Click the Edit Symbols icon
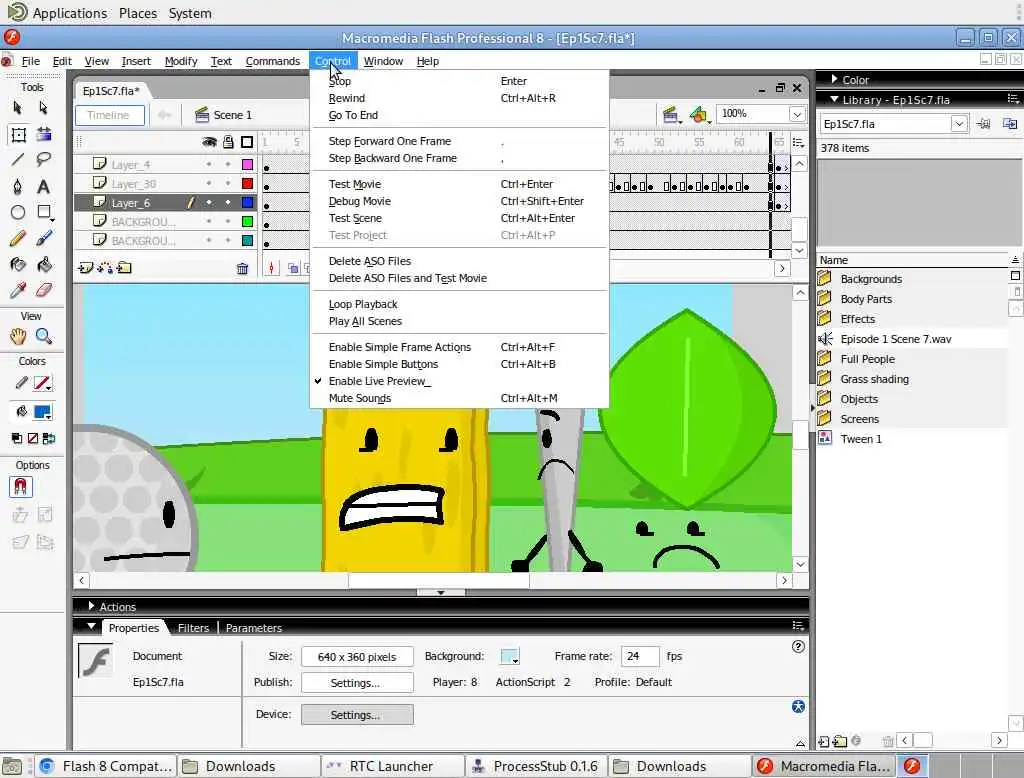The width and height of the screenshot is (1024, 778). (x=699, y=115)
